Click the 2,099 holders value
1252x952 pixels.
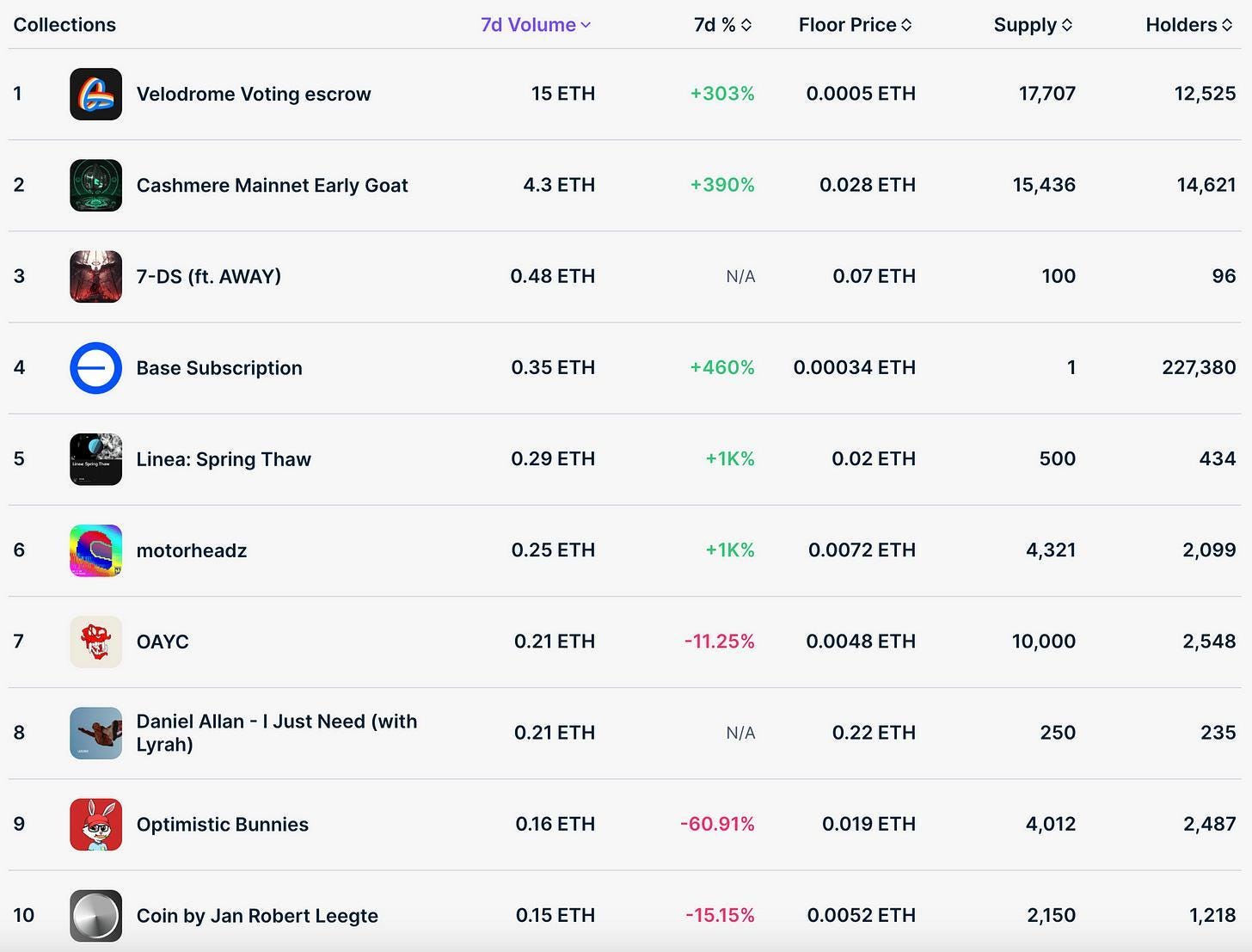[1209, 550]
